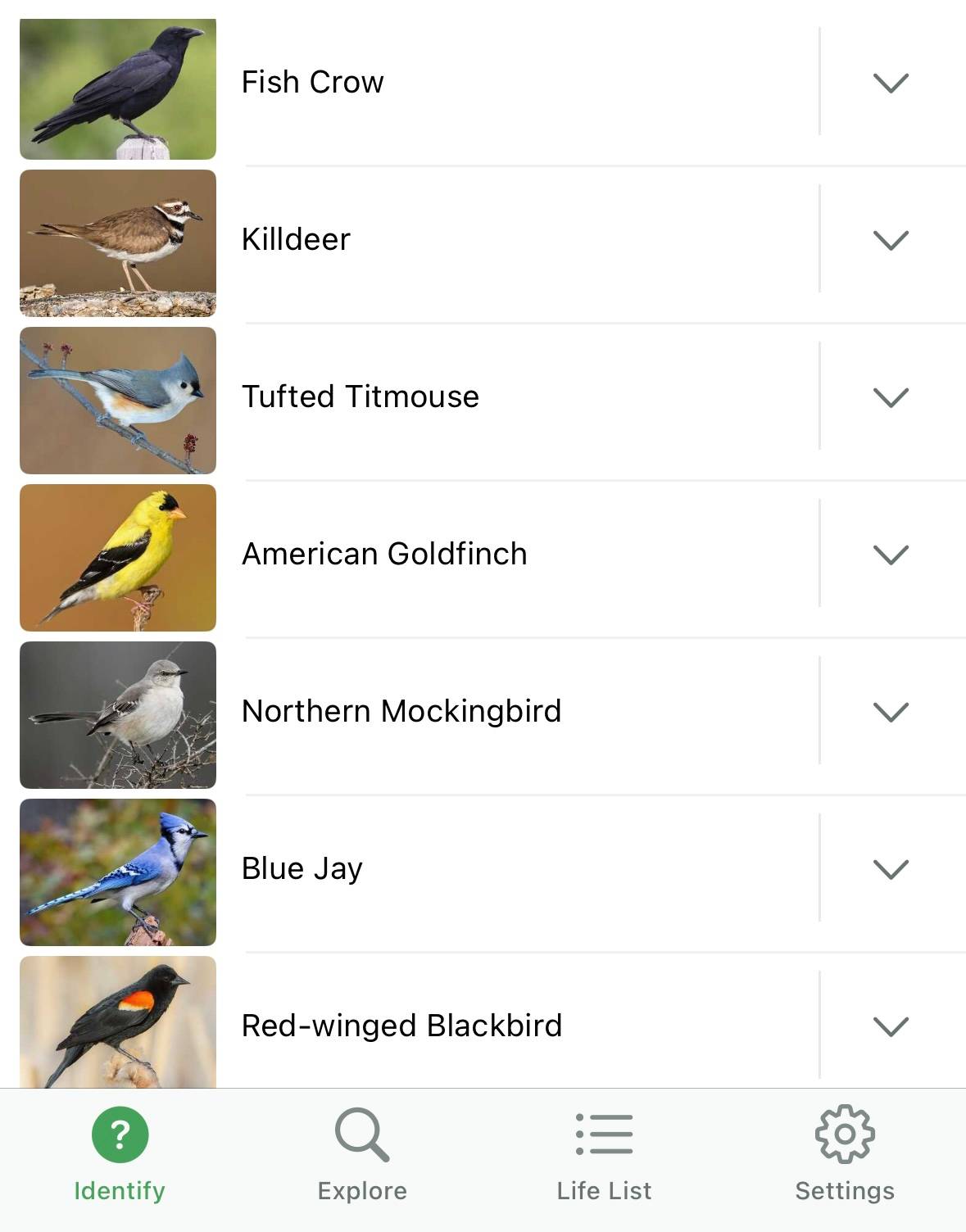Screen dimensions: 966x1232
Task: Expand American Goldfinch chevron
Action: (891, 555)
